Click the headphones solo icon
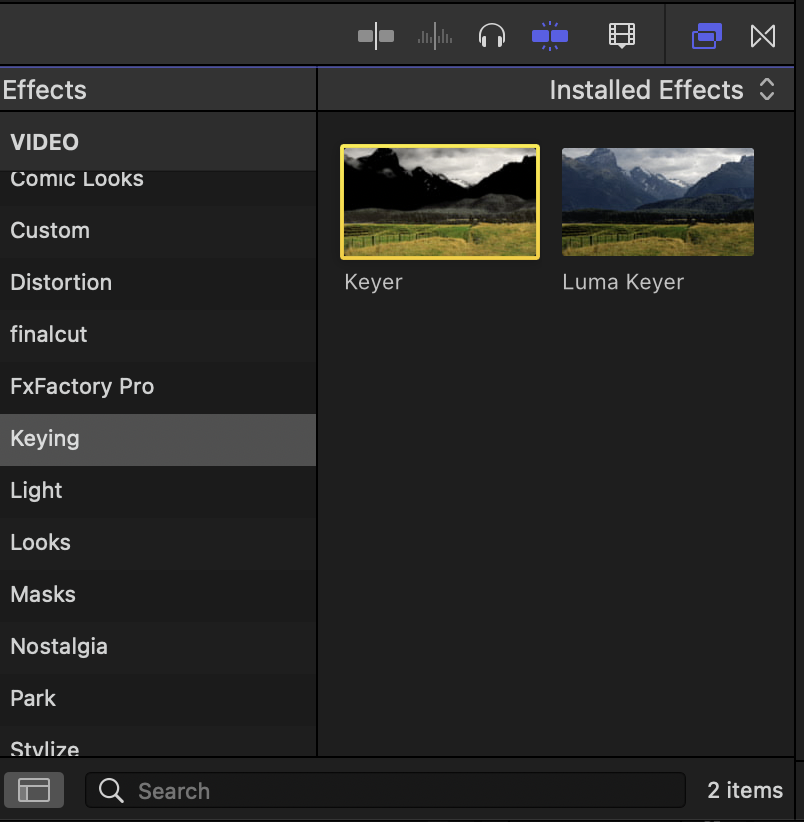This screenshot has height=822, width=804. (x=492, y=36)
